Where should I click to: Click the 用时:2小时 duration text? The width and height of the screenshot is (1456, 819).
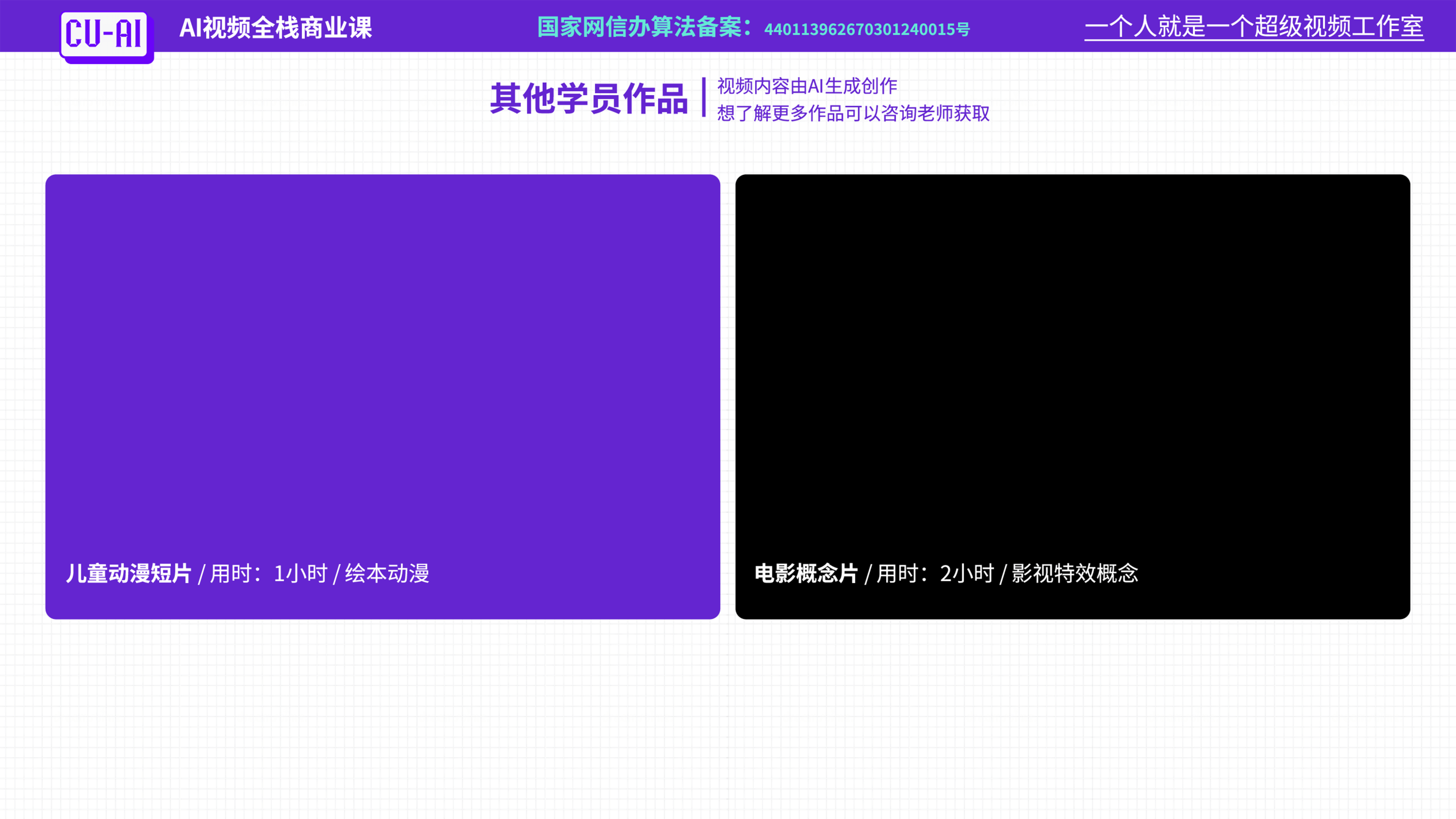[x=935, y=573]
